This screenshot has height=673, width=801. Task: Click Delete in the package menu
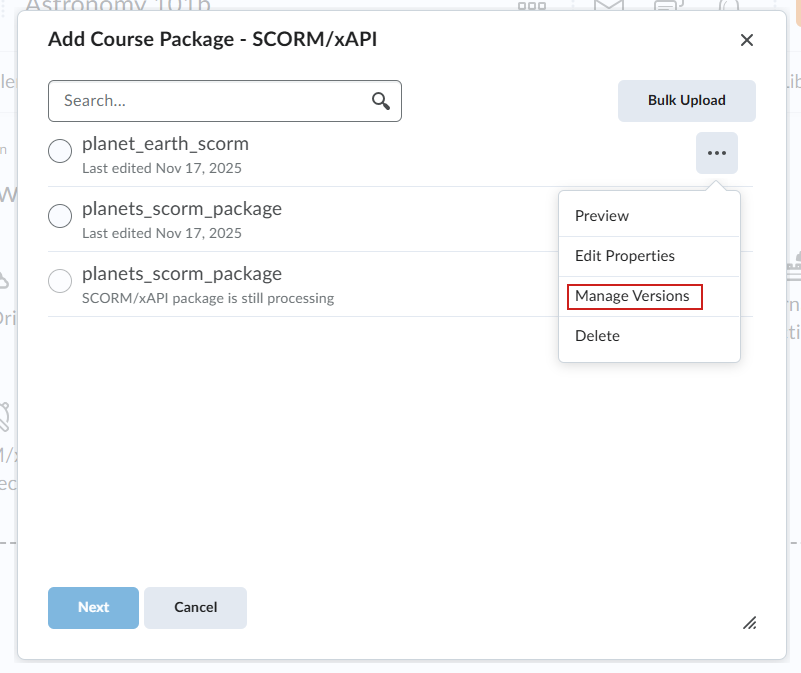[x=597, y=336]
